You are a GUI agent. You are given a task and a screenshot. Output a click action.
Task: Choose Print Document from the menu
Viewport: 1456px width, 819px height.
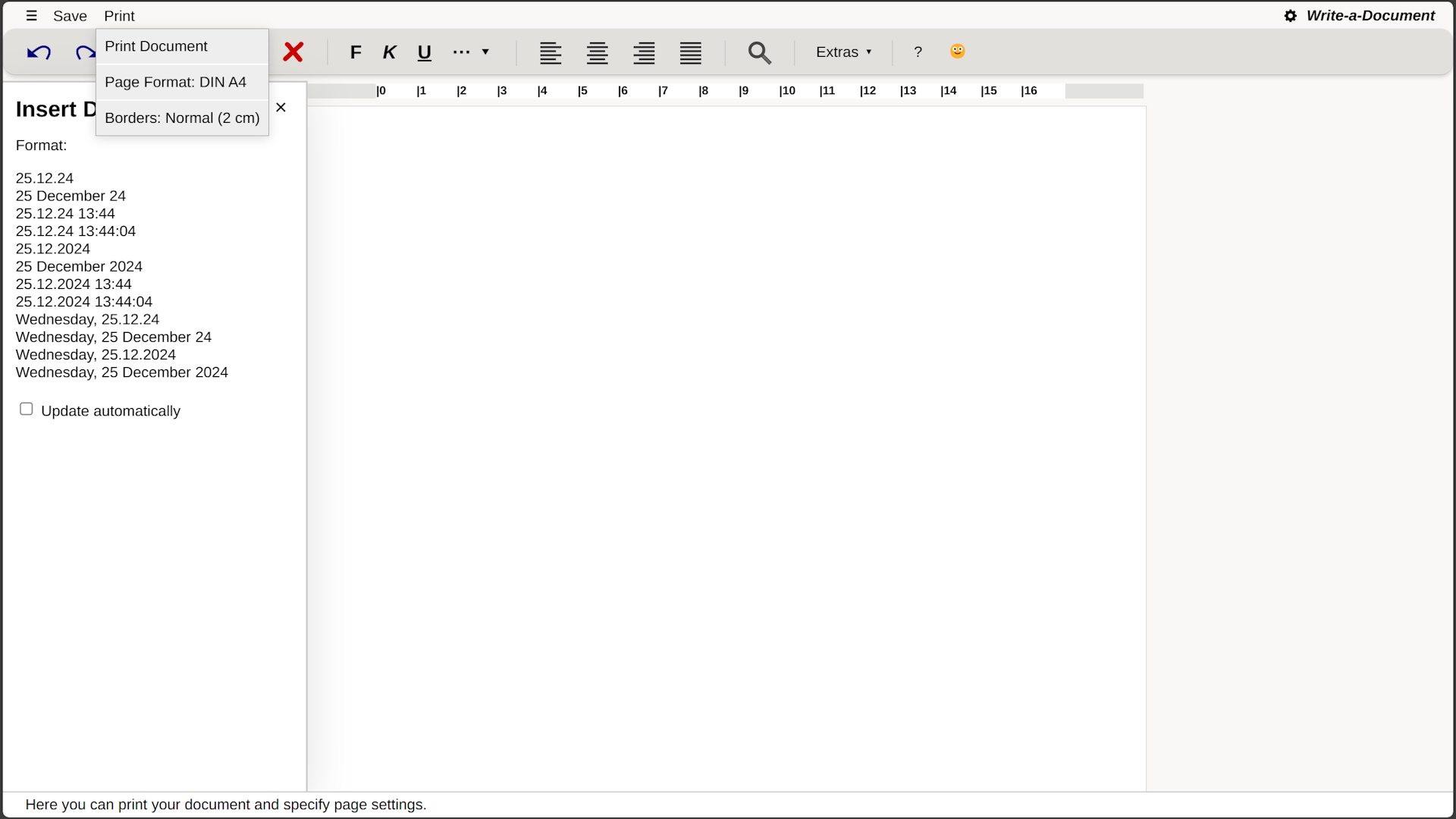tap(156, 46)
